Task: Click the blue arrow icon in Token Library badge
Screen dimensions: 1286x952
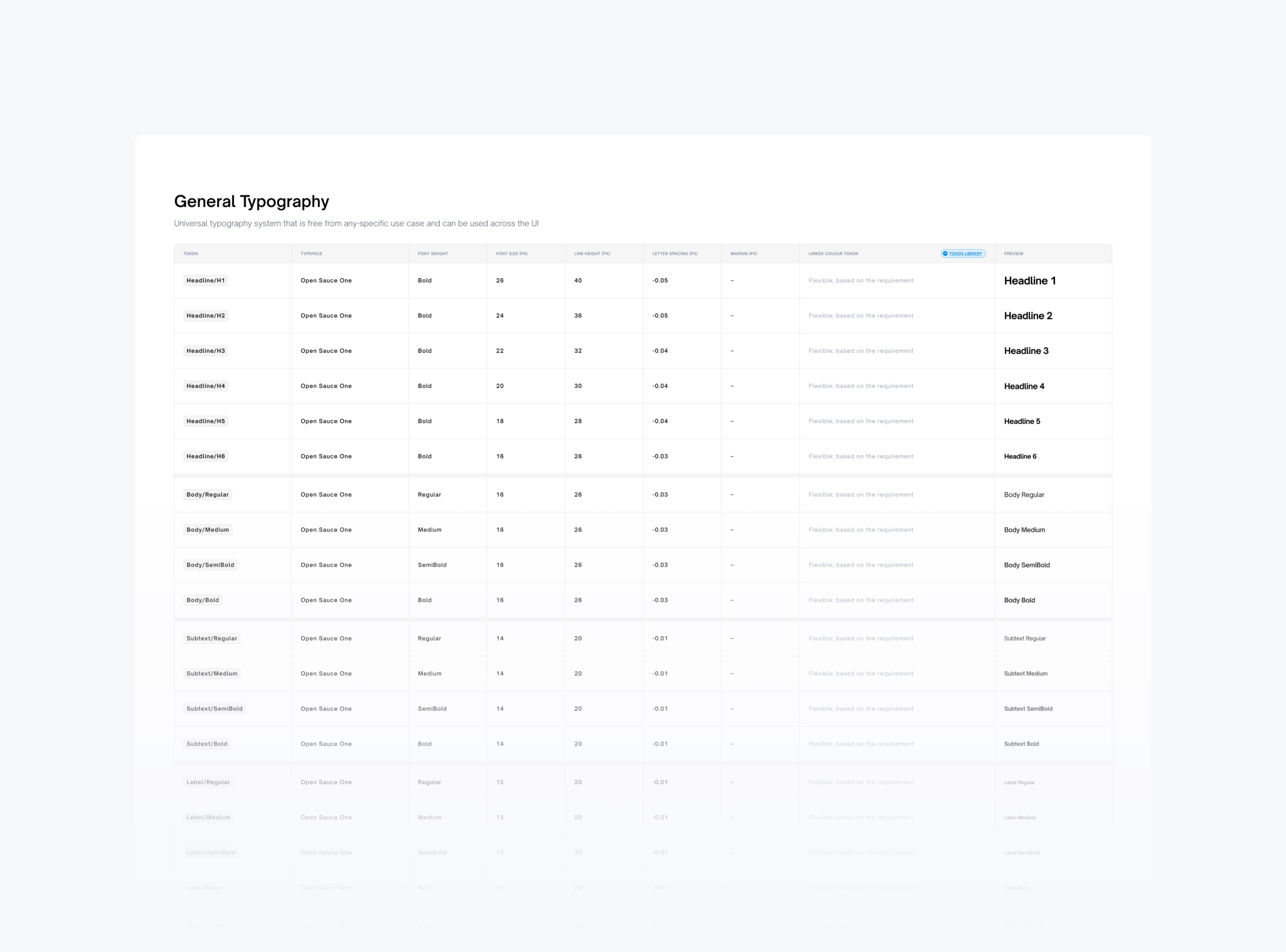Action: pos(945,253)
